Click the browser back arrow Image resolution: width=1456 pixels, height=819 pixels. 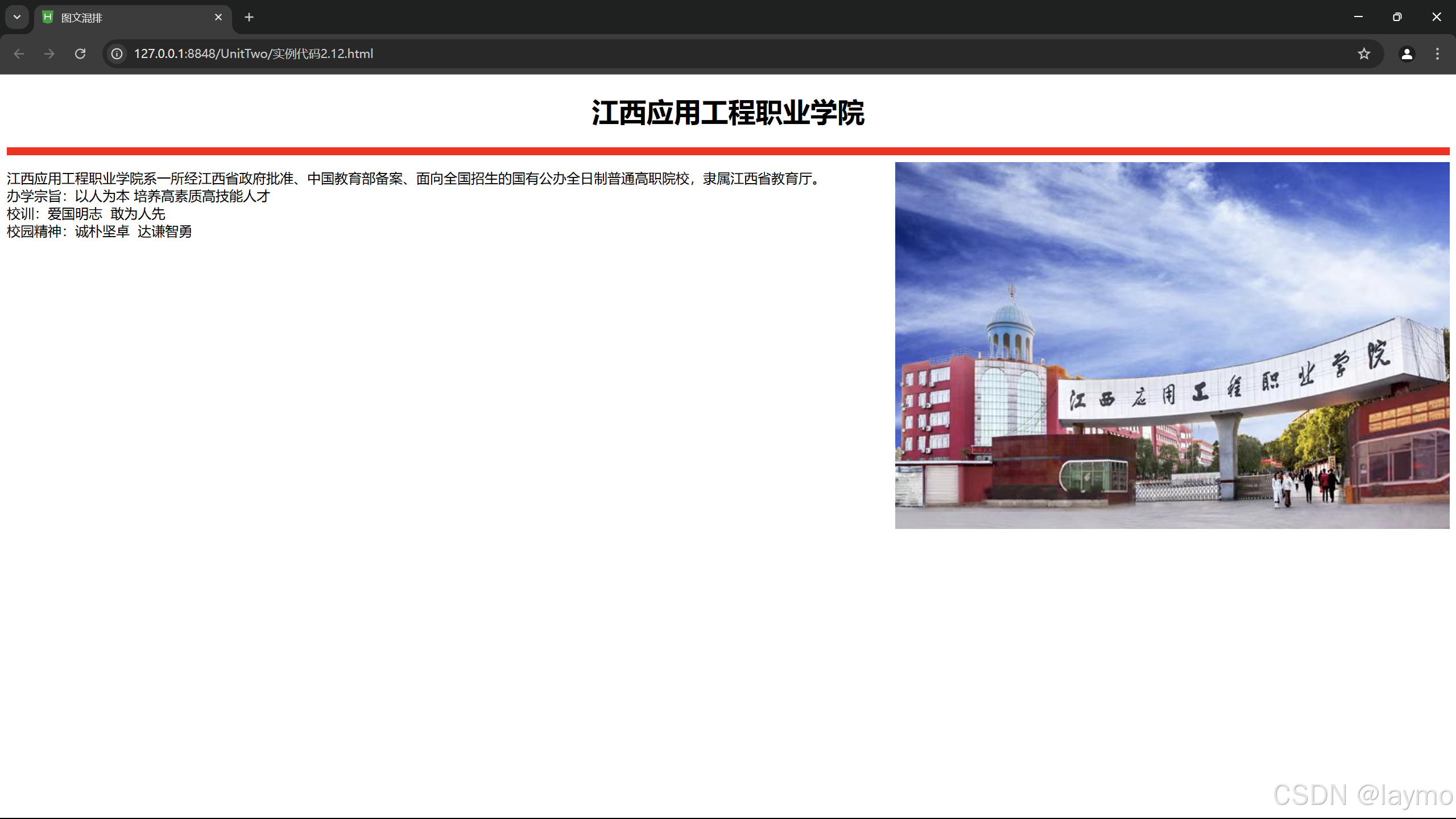19,53
